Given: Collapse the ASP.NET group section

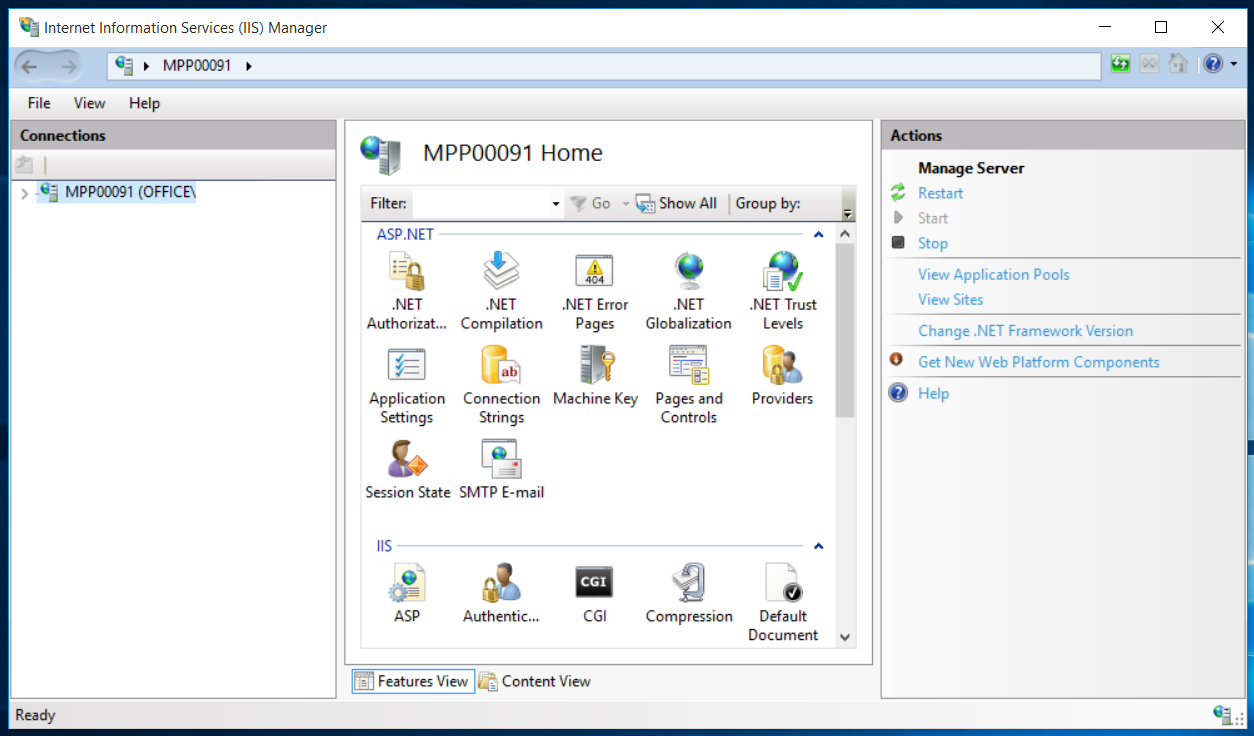Looking at the screenshot, I should [818, 235].
